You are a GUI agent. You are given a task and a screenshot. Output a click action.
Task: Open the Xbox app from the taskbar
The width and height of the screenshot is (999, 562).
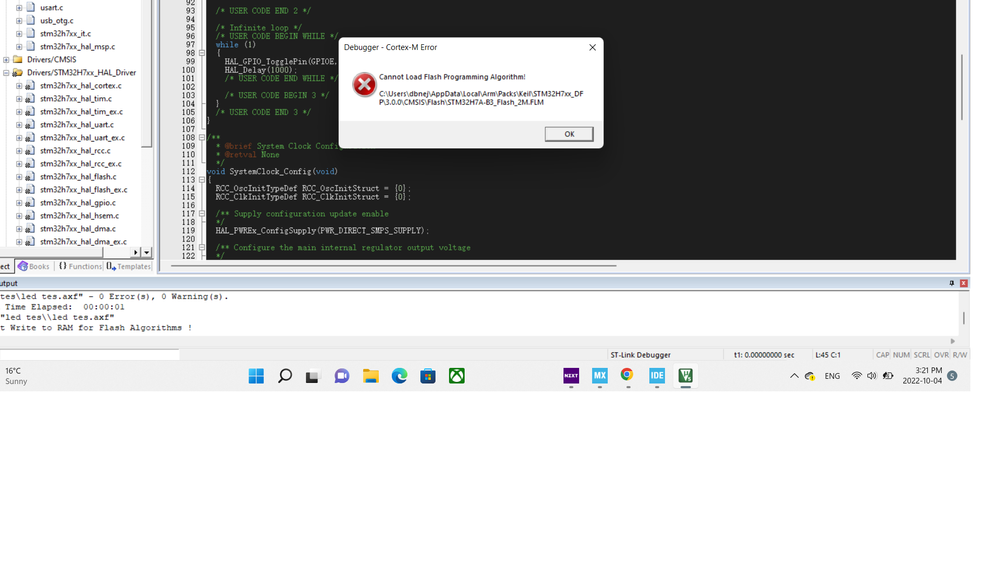click(x=457, y=376)
